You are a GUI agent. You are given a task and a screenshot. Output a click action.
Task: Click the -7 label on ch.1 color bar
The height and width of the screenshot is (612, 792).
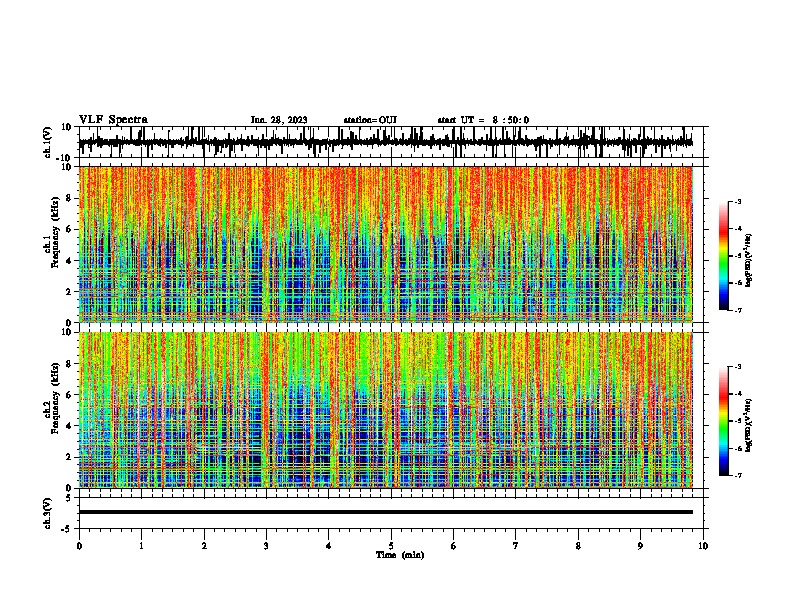click(x=738, y=310)
